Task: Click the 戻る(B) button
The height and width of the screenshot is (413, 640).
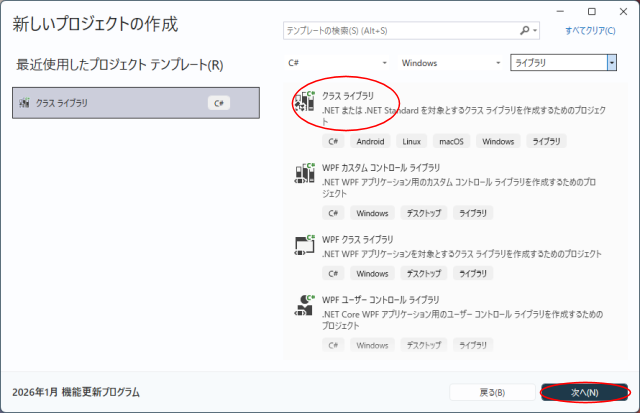Action: pos(491,392)
